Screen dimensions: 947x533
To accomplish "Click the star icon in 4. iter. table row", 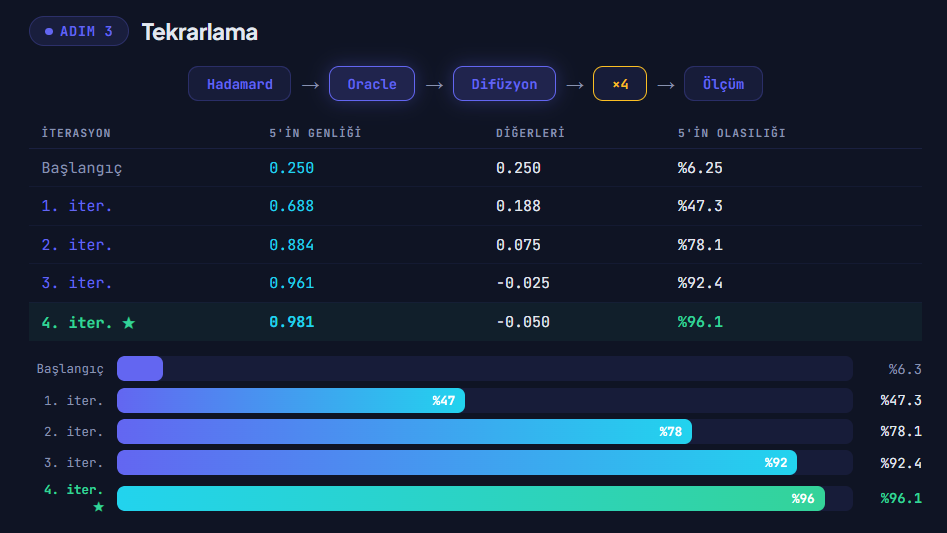I will click(x=129, y=323).
